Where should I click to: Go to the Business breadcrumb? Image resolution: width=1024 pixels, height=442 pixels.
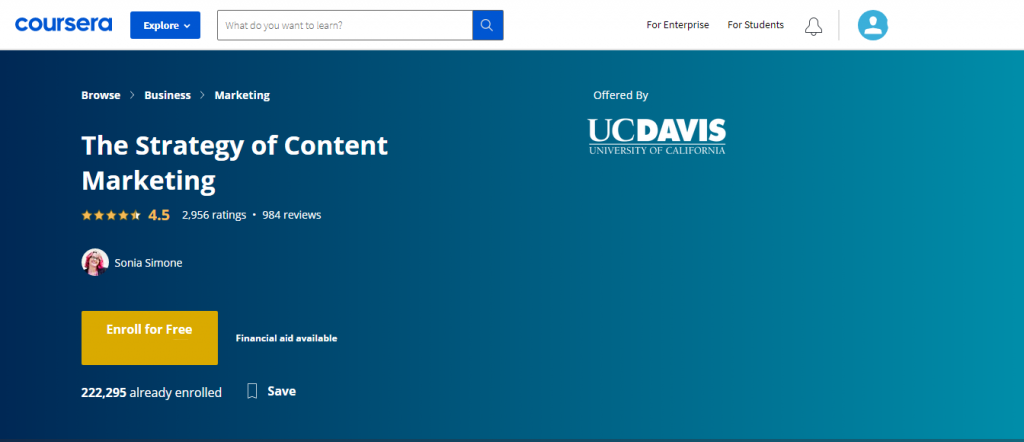point(167,95)
